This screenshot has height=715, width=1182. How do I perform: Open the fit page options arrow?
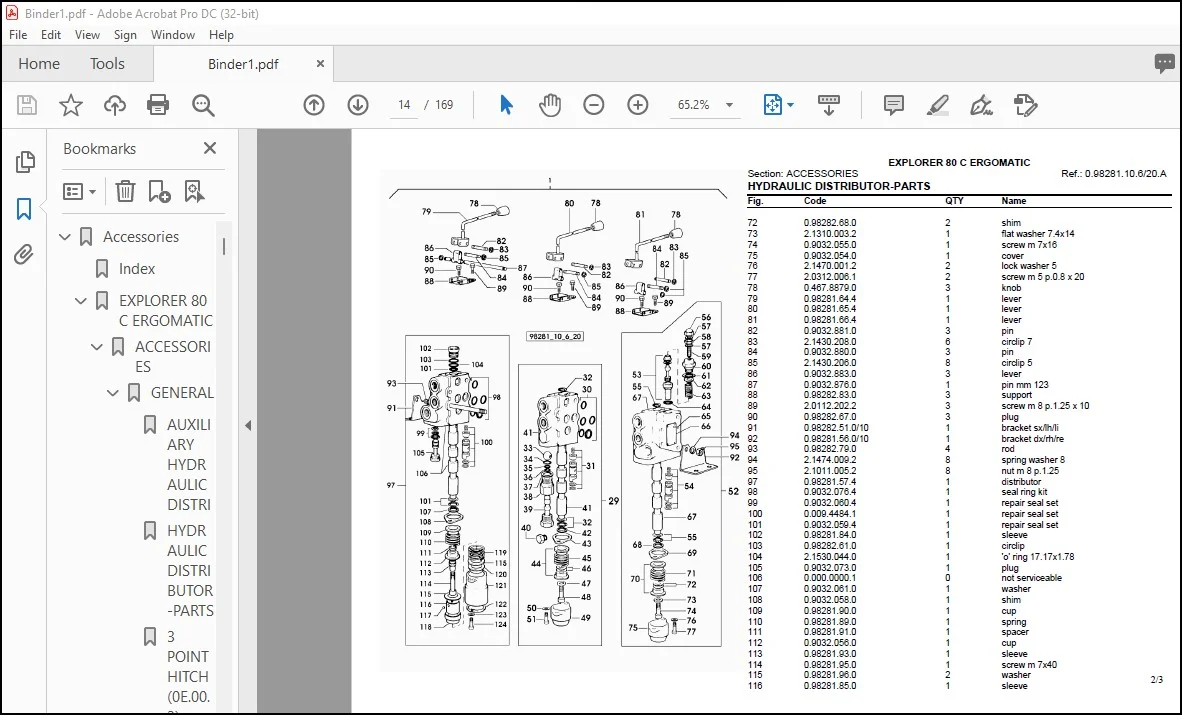tap(790, 105)
